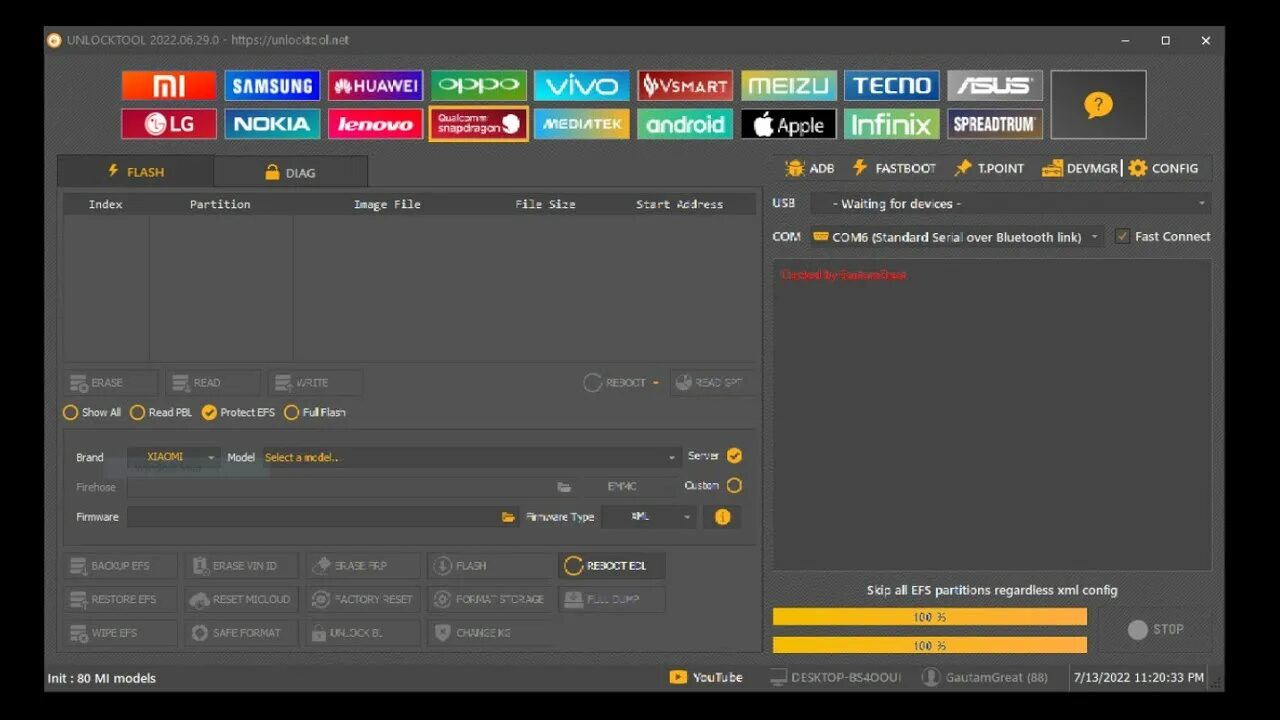
Task: Expand the REBOOT options arrow
Action: click(656, 383)
